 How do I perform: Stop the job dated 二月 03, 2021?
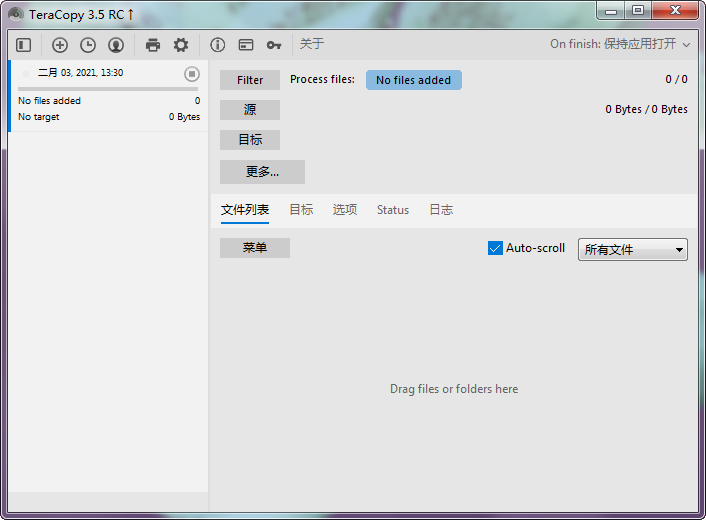click(192, 74)
